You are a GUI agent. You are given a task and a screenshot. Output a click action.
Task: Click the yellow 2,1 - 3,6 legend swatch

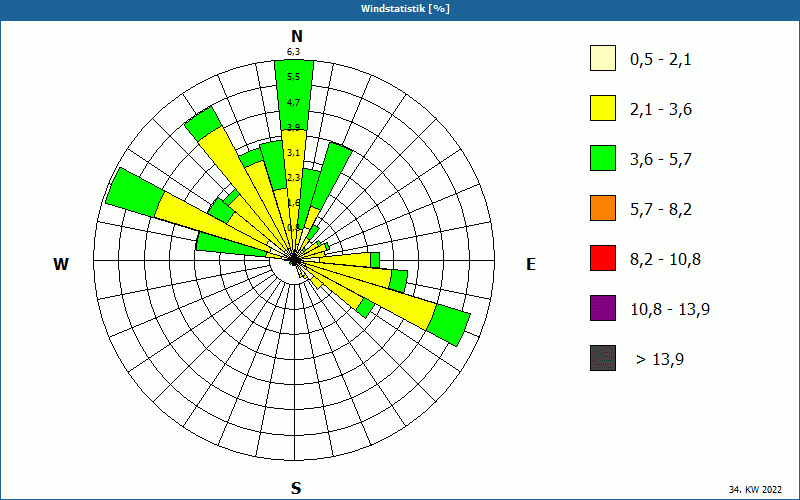click(603, 108)
